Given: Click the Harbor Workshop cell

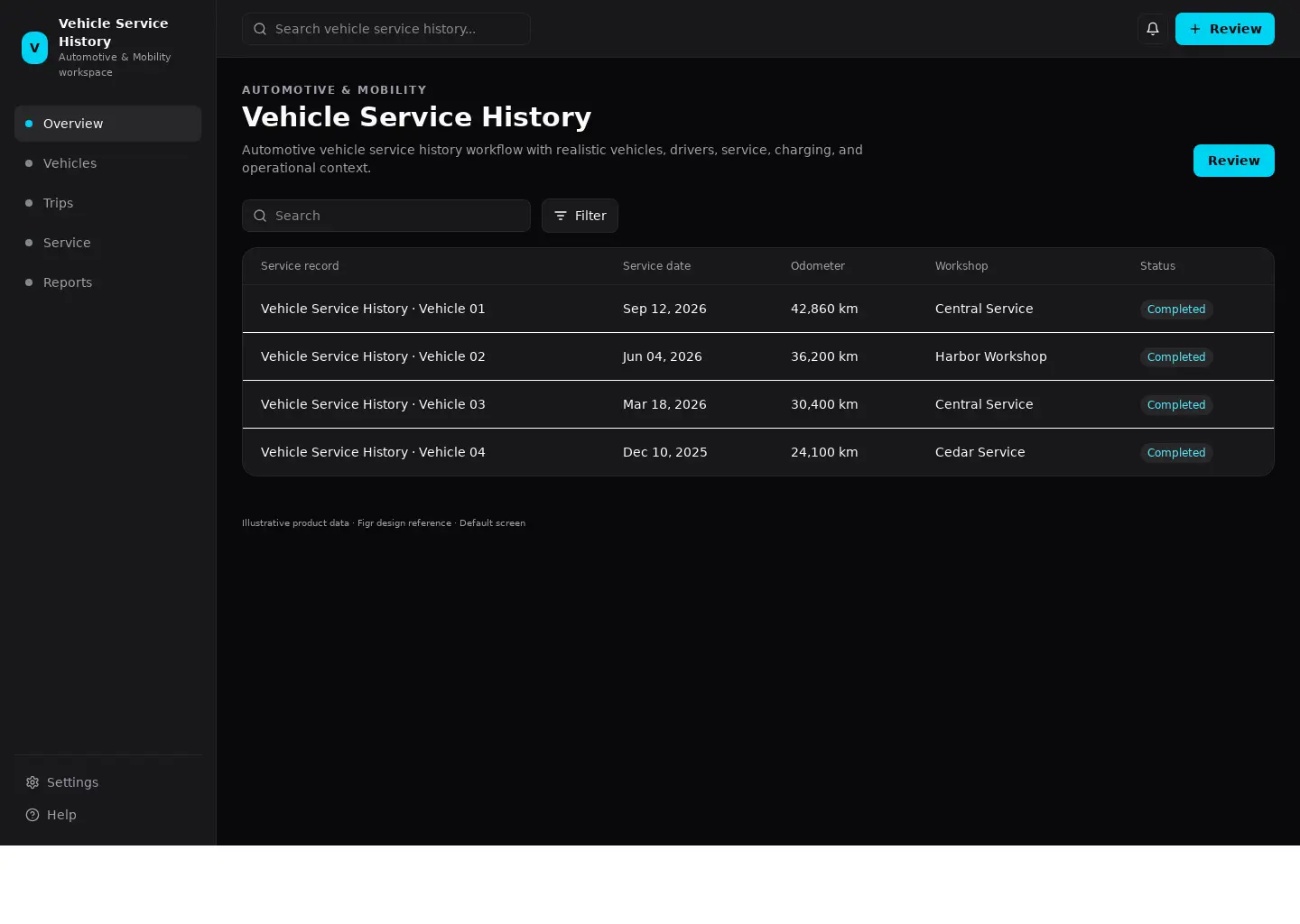Looking at the screenshot, I should point(990,356).
